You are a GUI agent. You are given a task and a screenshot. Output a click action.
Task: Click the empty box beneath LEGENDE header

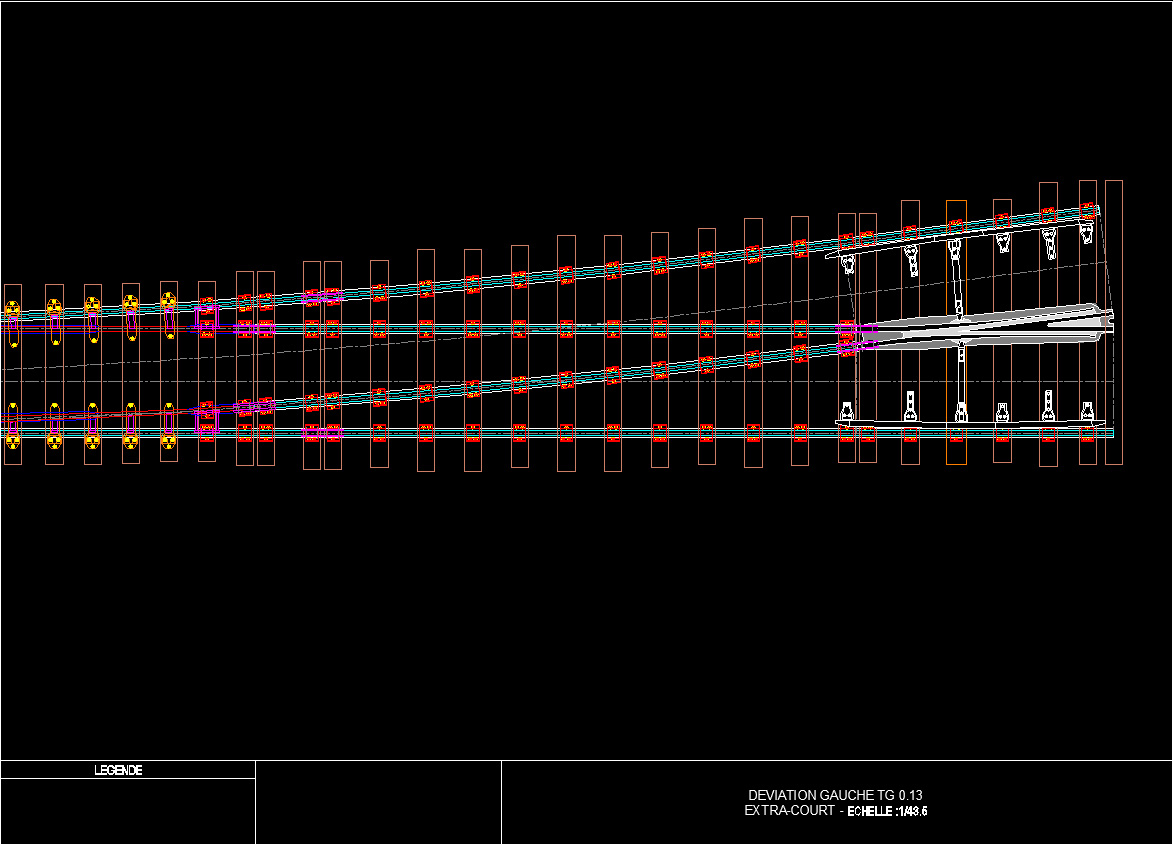(127, 811)
